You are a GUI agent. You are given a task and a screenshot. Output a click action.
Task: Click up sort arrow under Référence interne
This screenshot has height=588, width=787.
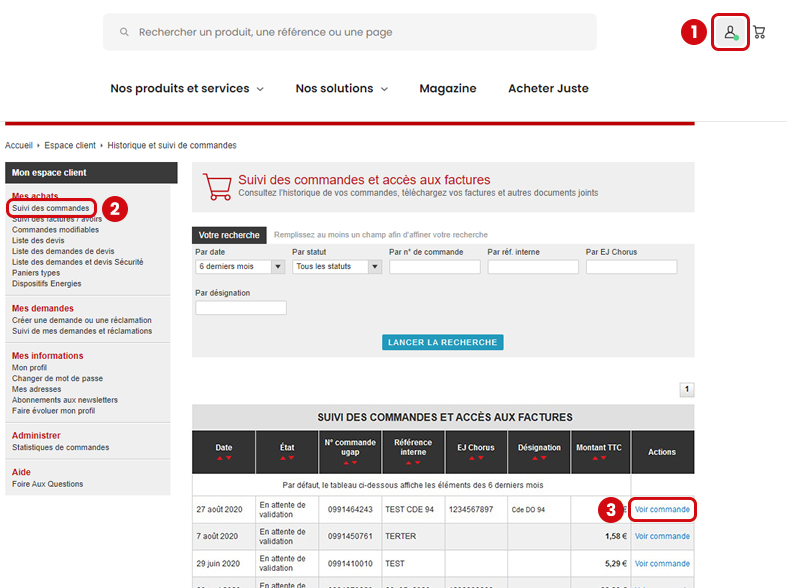tap(408, 463)
